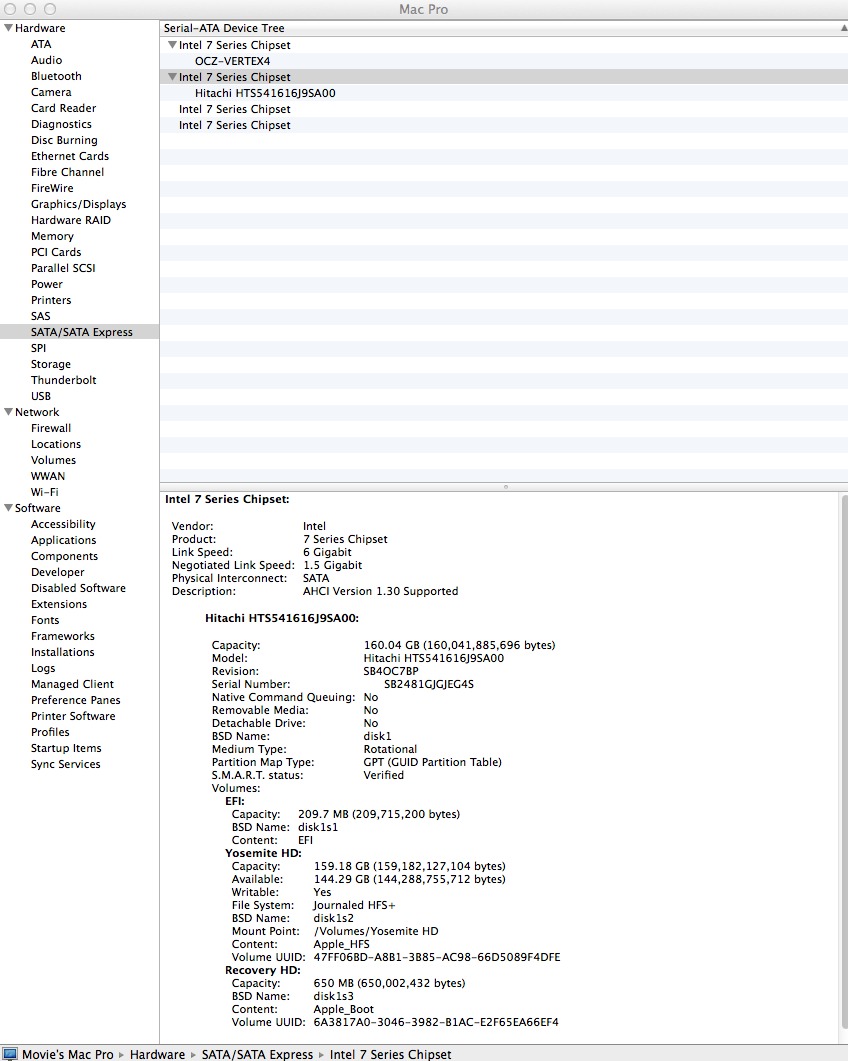This screenshot has width=848, height=1061.
Task: Select ATA in the sidebar
Action: [x=41, y=44]
